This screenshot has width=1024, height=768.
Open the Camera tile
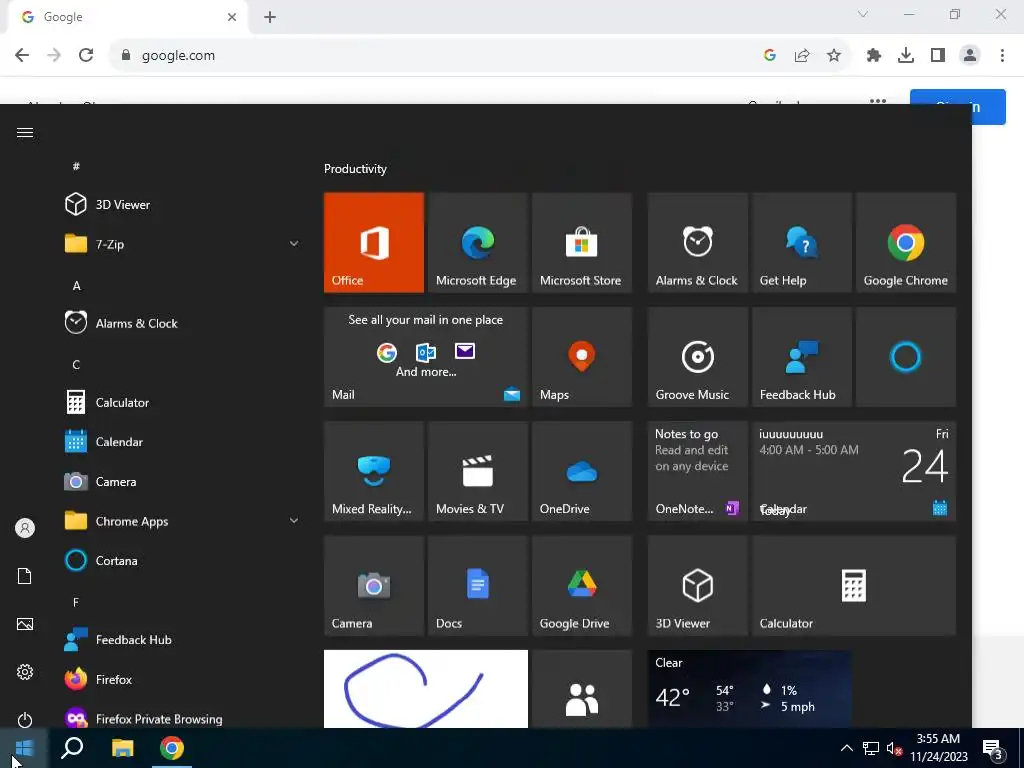[374, 586]
